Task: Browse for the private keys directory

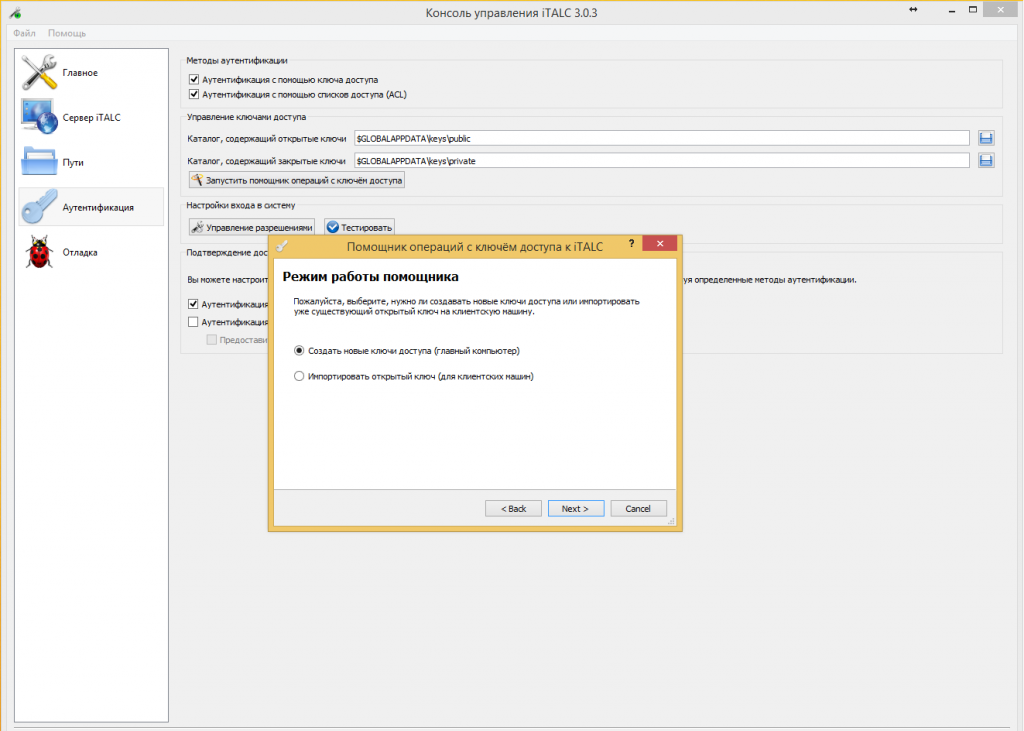Action: 986,160
